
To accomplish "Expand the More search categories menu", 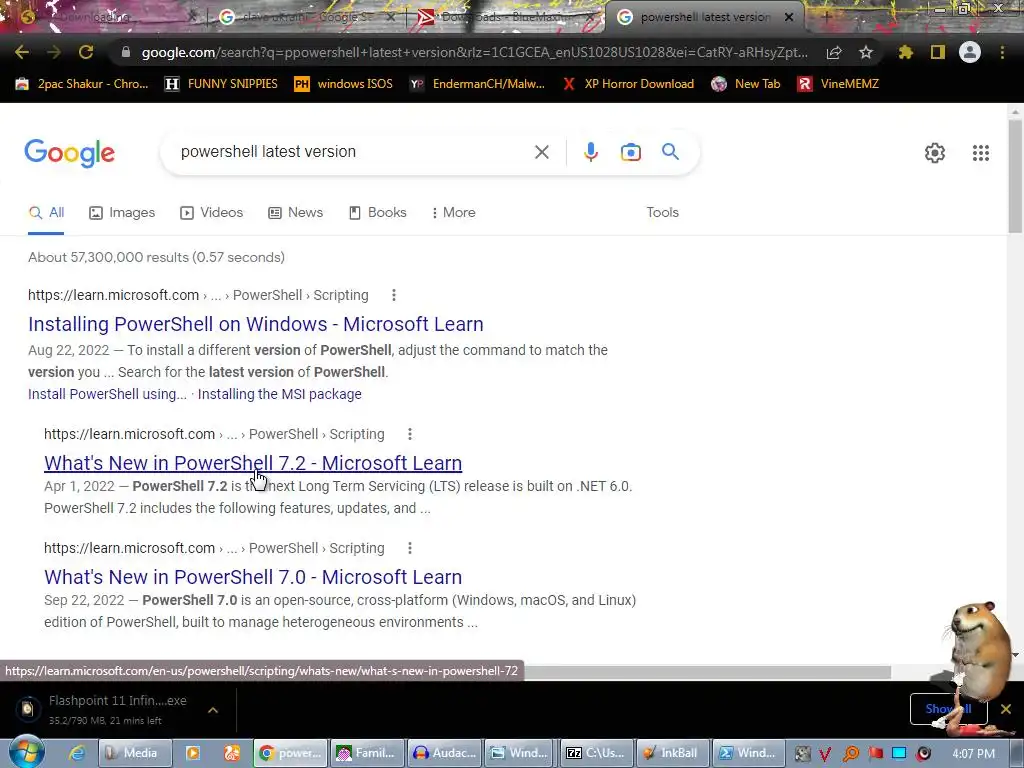I will tap(454, 212).
